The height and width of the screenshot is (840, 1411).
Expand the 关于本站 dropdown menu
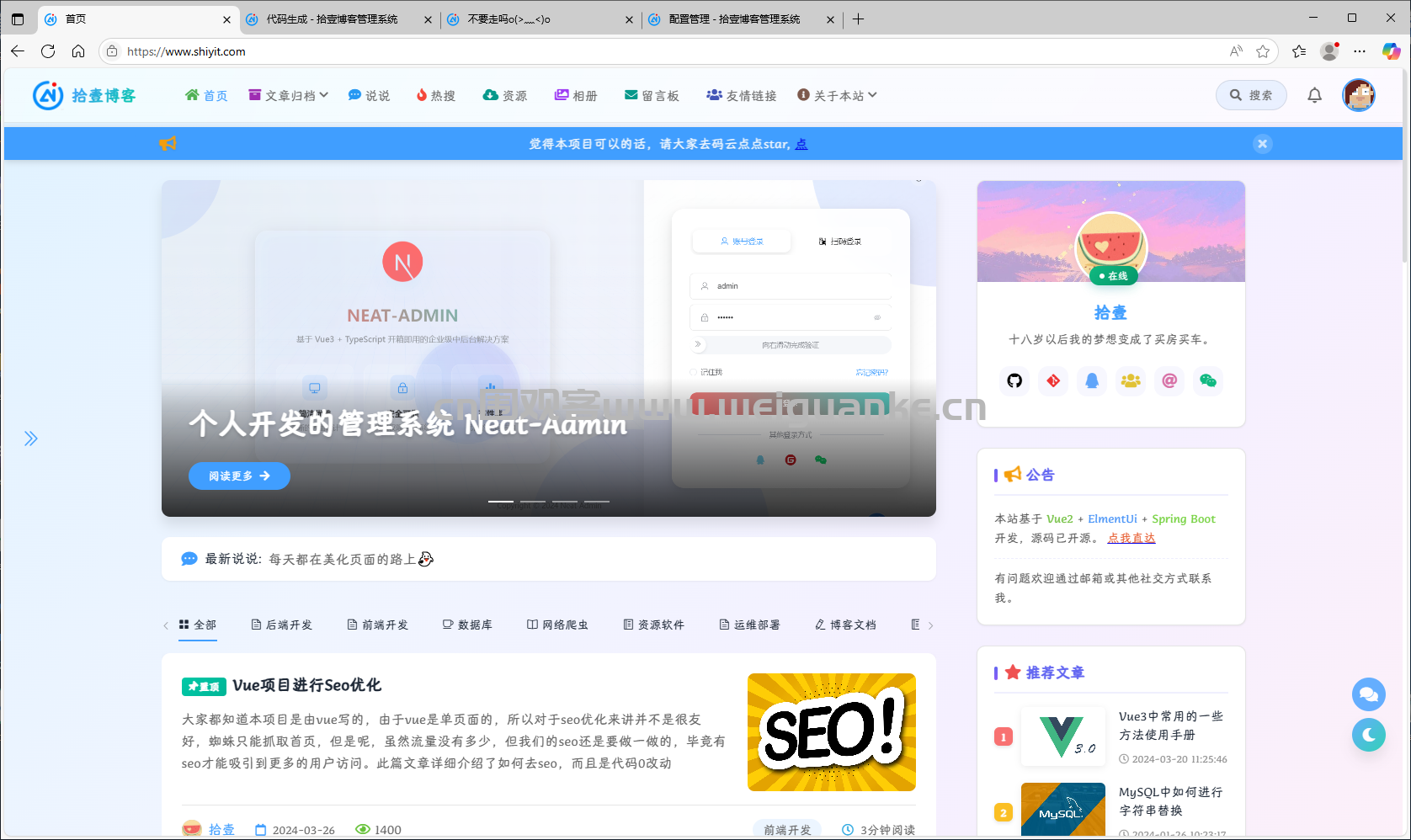click(837, 95)
